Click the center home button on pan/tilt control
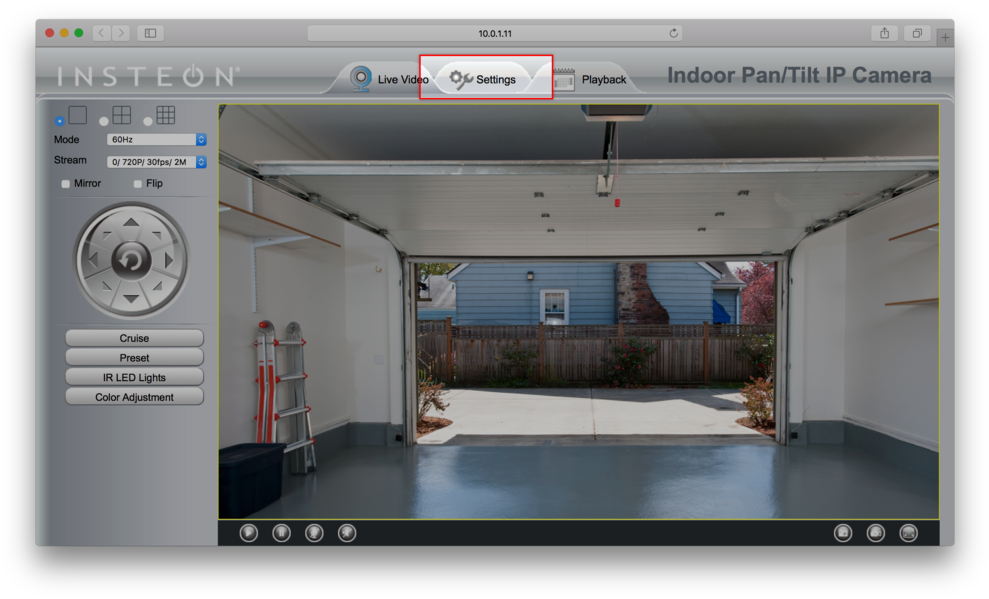 point(133,258)
